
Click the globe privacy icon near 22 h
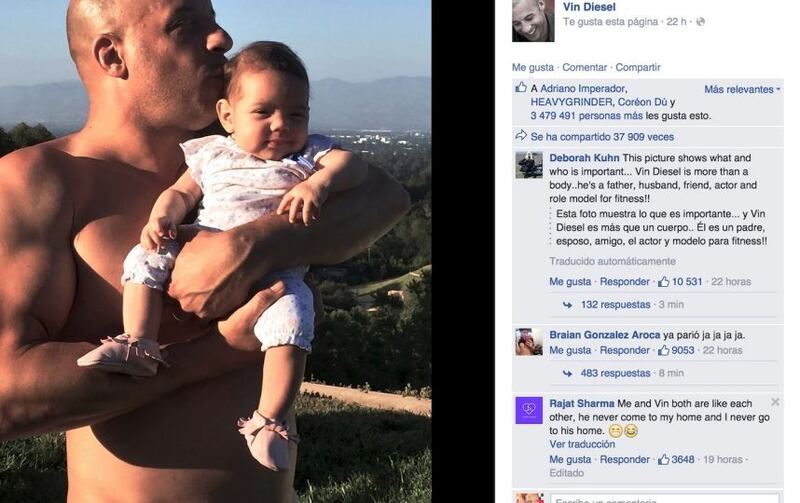[701, 21]
